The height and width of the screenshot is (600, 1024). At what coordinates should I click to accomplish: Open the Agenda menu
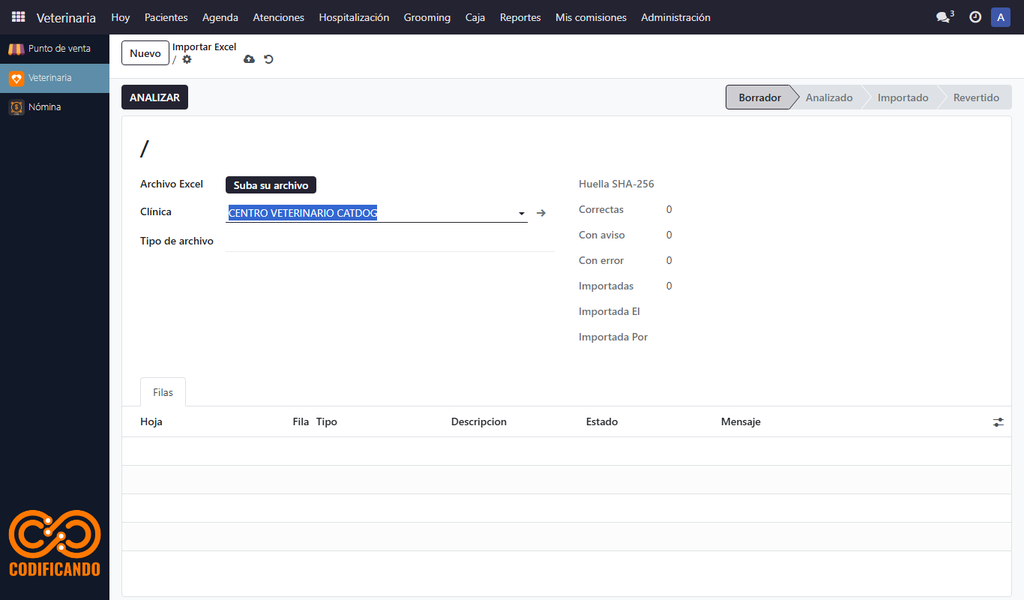click(x=220, y=17)
